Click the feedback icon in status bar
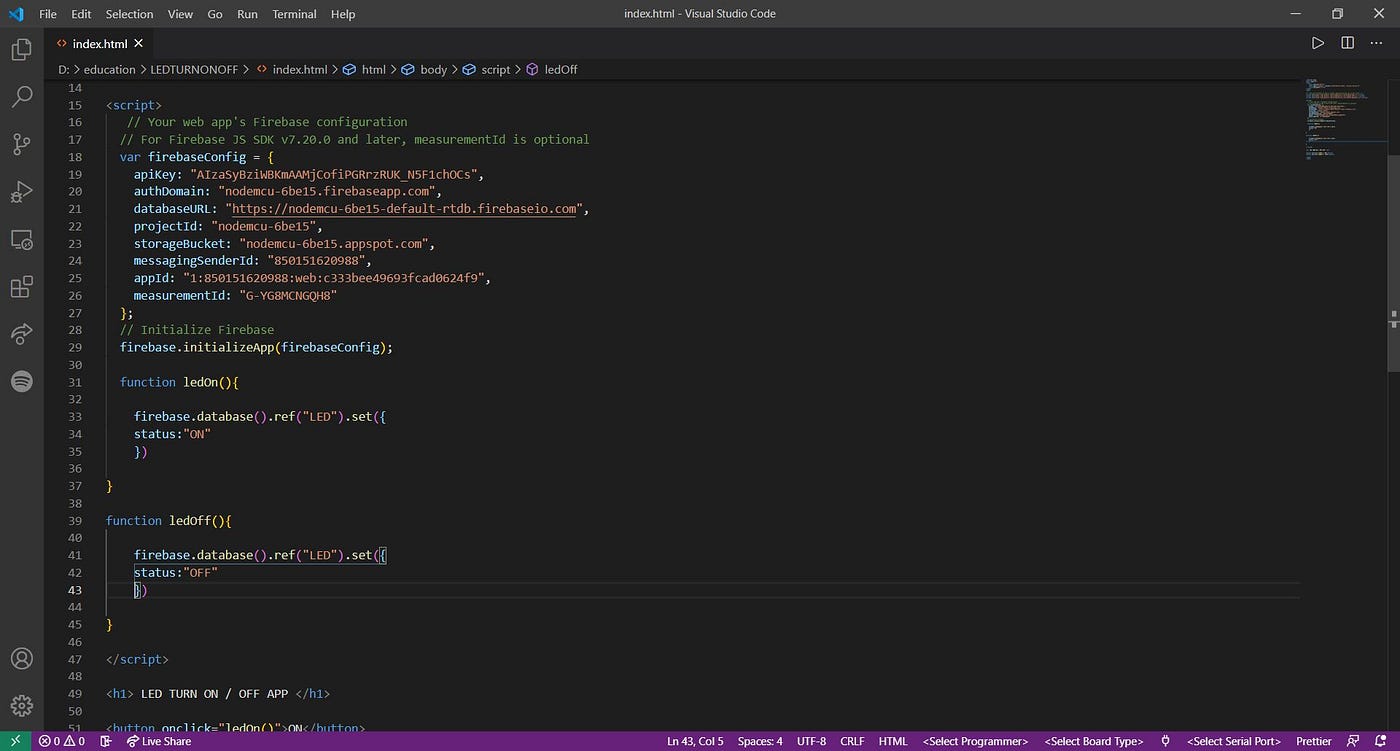This screenshot has height=751, width=1400. (1353, 741)
